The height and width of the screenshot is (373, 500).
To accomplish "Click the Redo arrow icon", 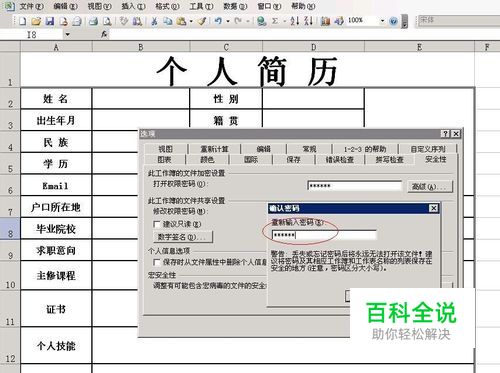I will tap(238, 21).
